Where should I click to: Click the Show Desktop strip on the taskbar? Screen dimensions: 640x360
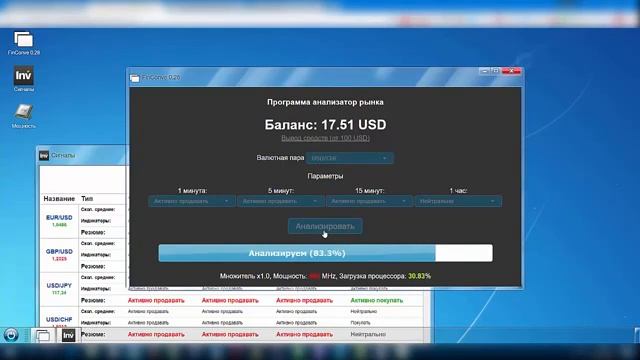click(637, 335)
